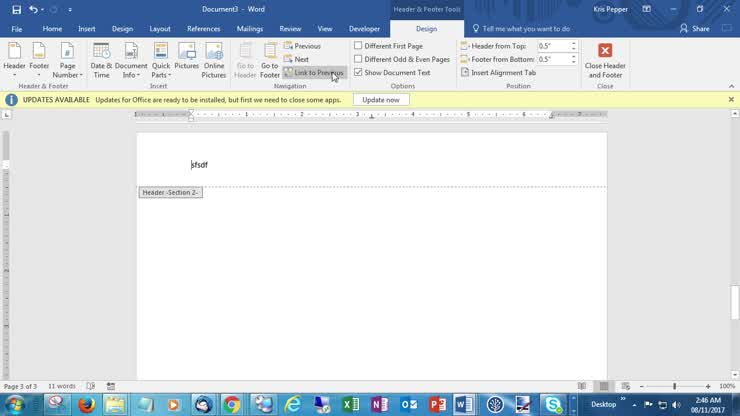This screenshot has height=416, width=740.
Task: Open the Developer tab
Action: [364, 29]
